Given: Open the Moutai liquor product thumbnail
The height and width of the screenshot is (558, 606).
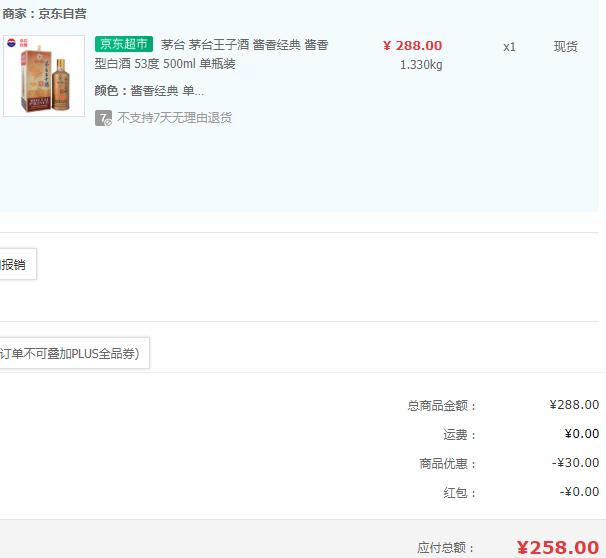Looking at the screenshot, I should click(x=44, y=76).
